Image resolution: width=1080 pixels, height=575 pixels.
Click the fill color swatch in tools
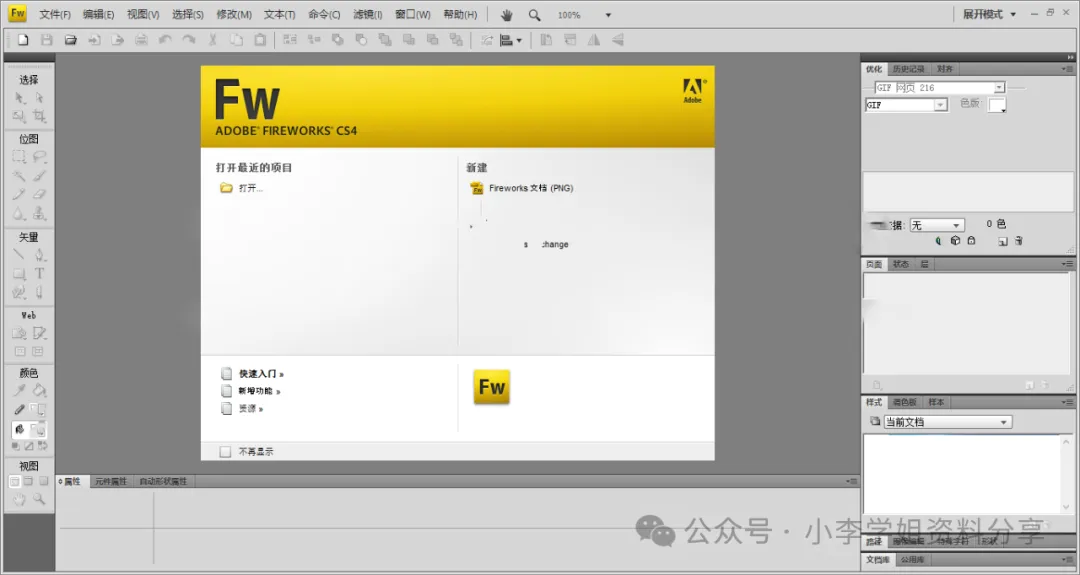[39, 430]
